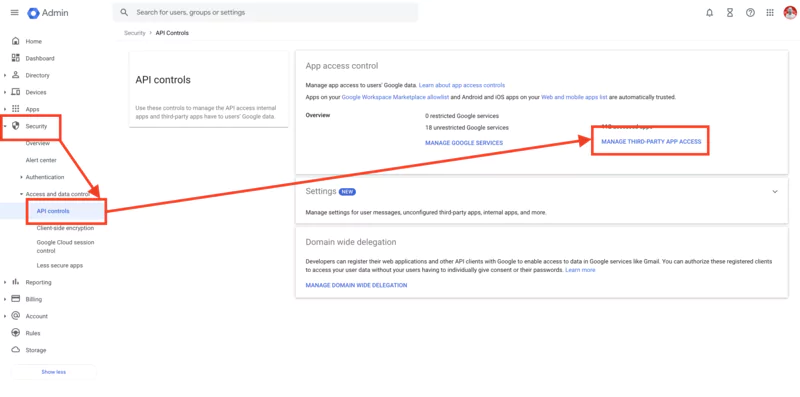Expand the Settings card chevron
Screen dimensions: 800x397
click(774, 192)
